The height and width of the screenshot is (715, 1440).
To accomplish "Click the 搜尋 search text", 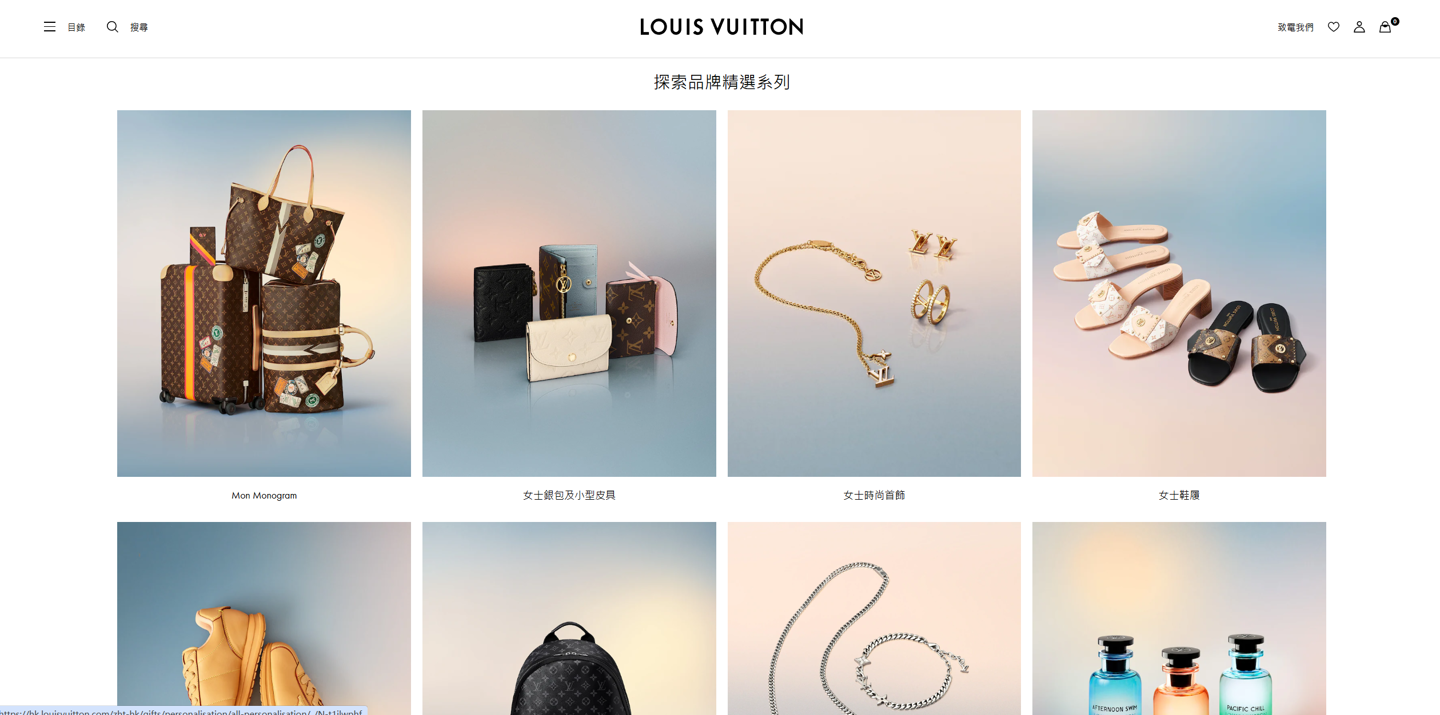I will (x=139, y=28).
